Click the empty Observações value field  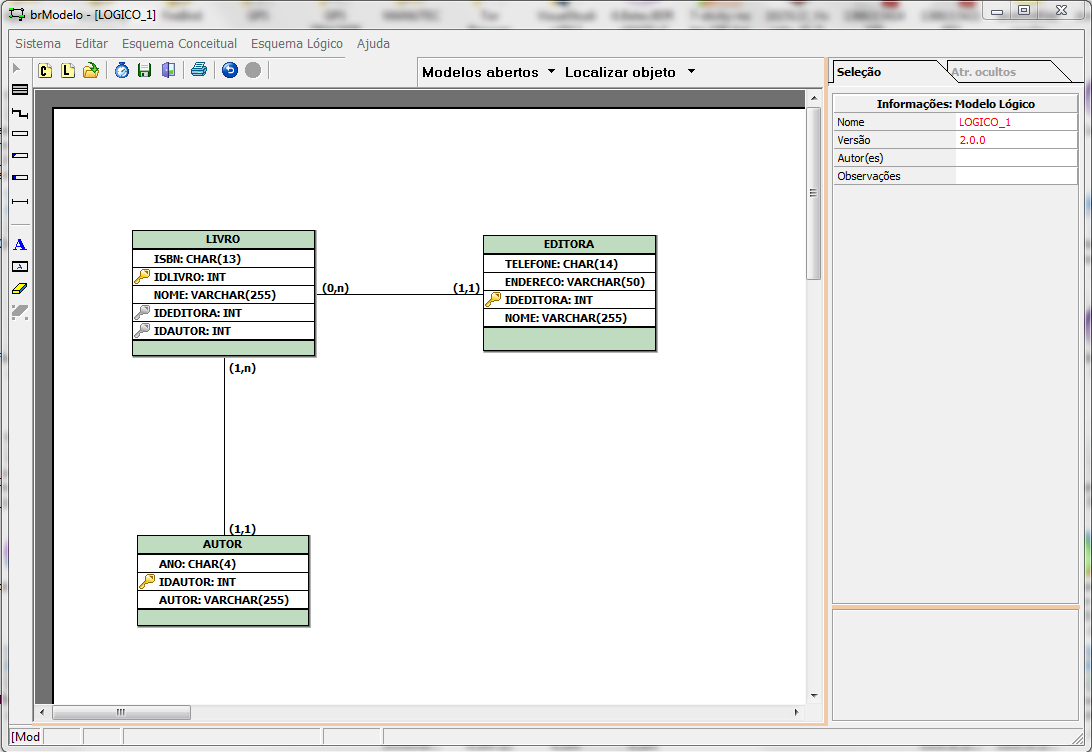click(1017, 176)
